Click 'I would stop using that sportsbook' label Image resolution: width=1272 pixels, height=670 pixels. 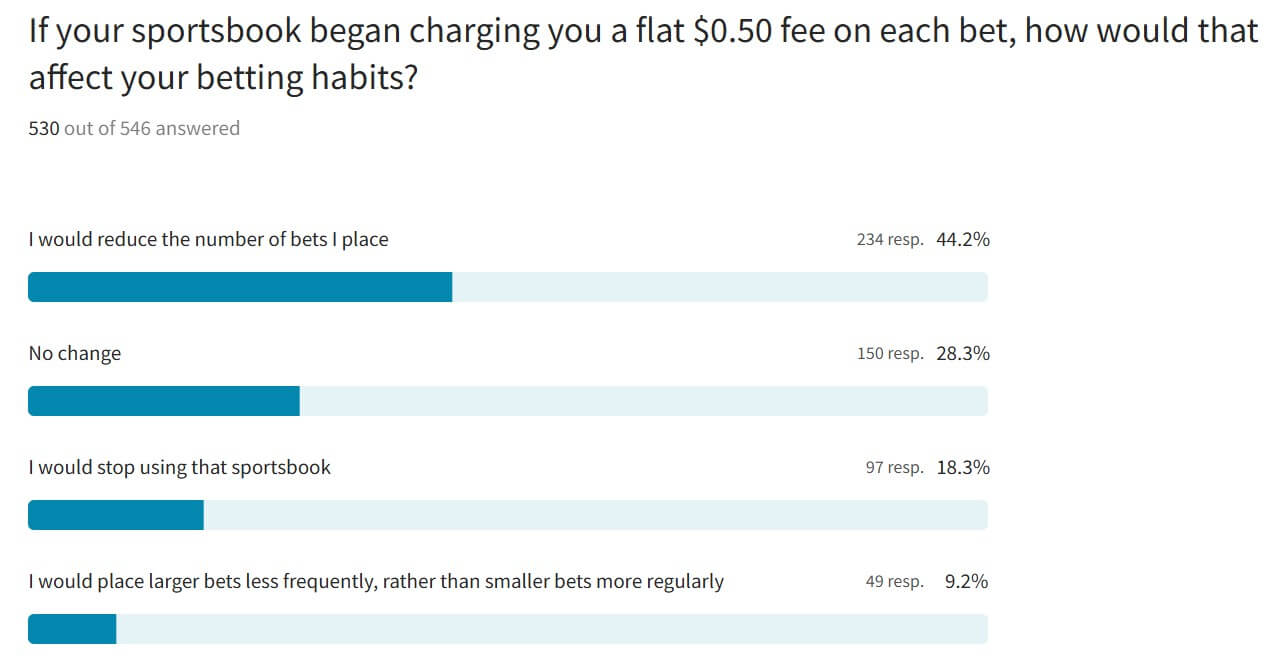click(x=180, y=468)
